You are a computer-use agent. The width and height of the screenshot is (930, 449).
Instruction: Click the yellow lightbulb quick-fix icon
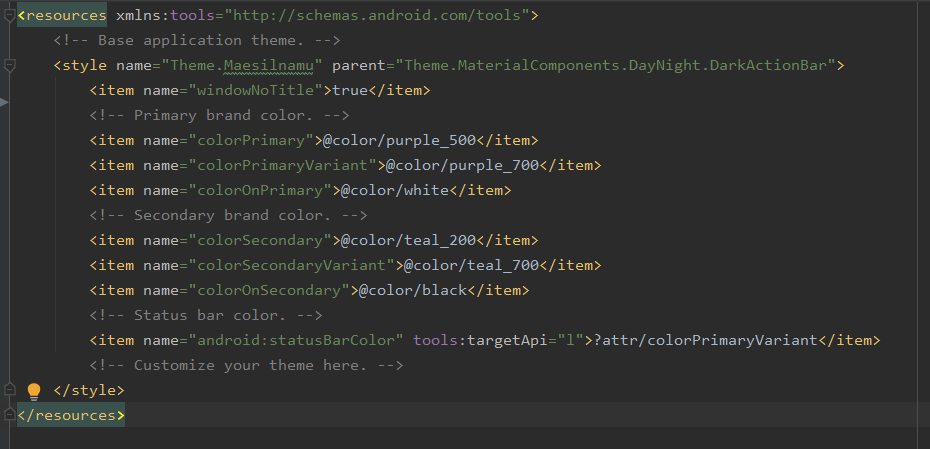[x=34, y=391]
